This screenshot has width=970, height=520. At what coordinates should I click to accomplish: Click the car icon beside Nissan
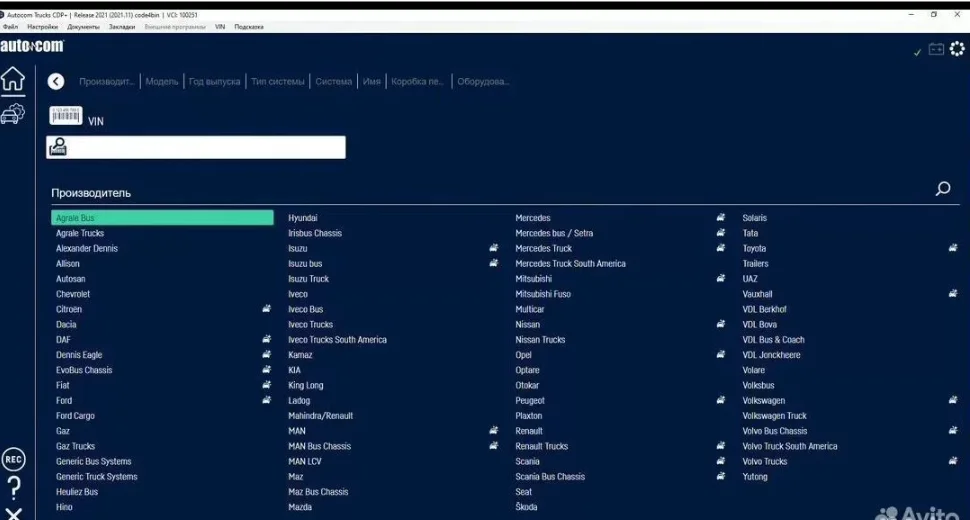coord(721,323)
